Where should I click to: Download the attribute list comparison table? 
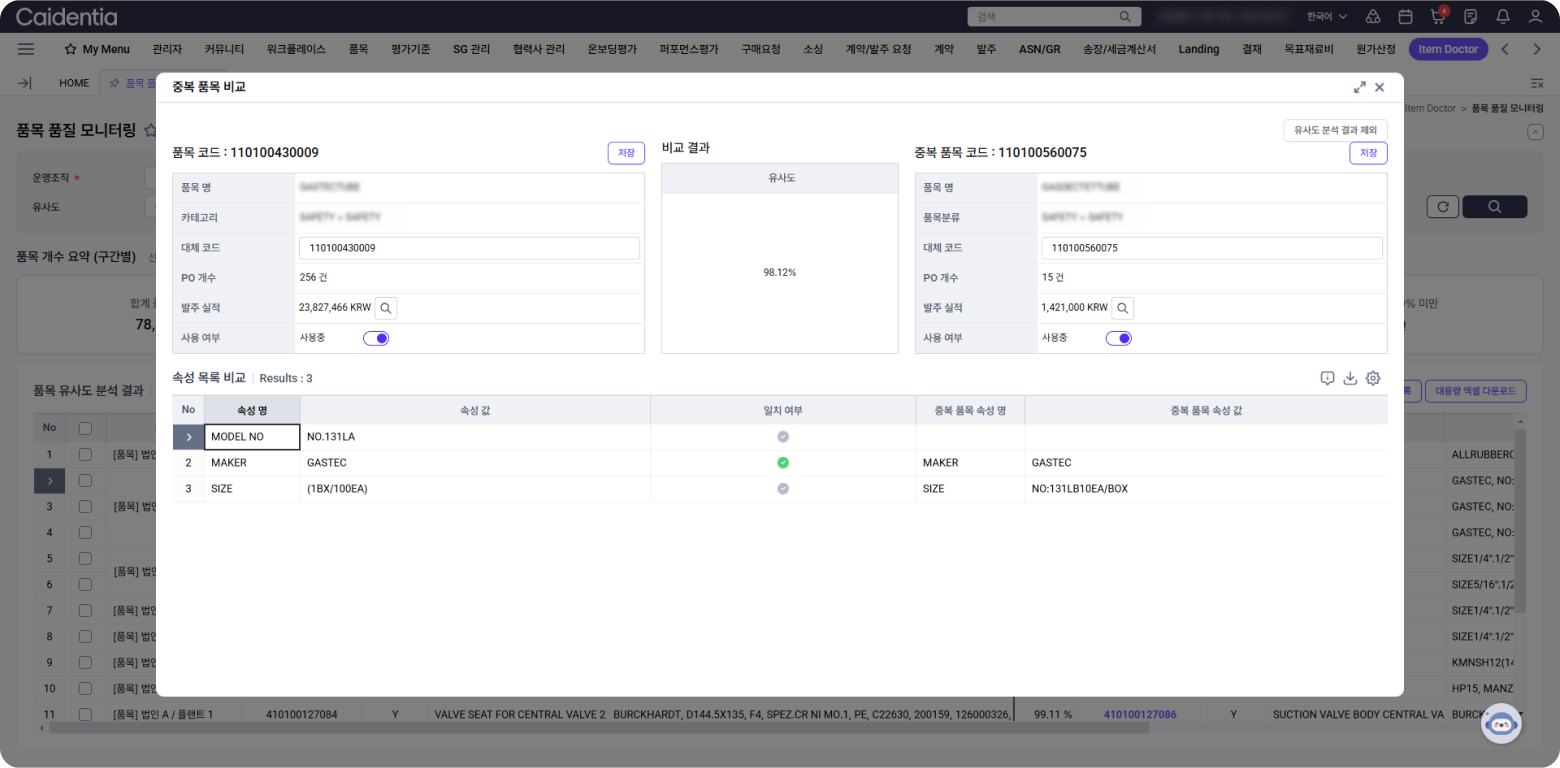(x=1350, y=378)
